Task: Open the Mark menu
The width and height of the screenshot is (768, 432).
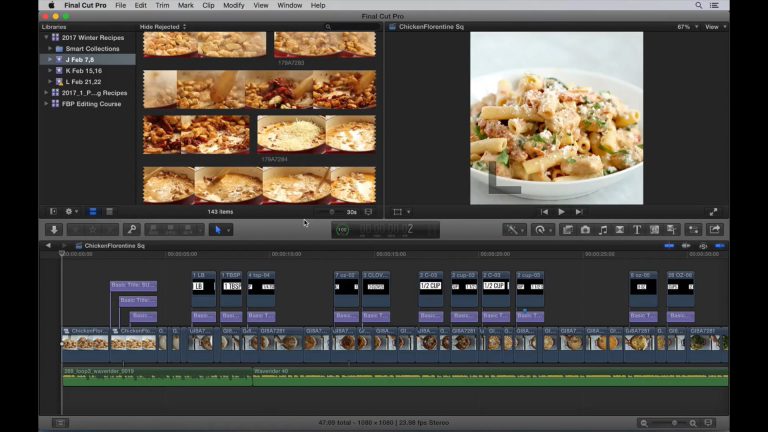Action: tap(186, 5)
